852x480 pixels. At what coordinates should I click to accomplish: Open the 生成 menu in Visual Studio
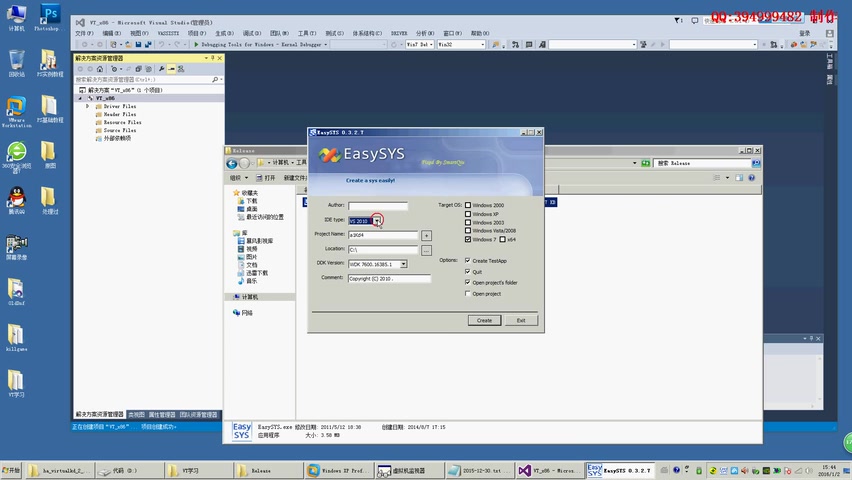tap(224, 33)
